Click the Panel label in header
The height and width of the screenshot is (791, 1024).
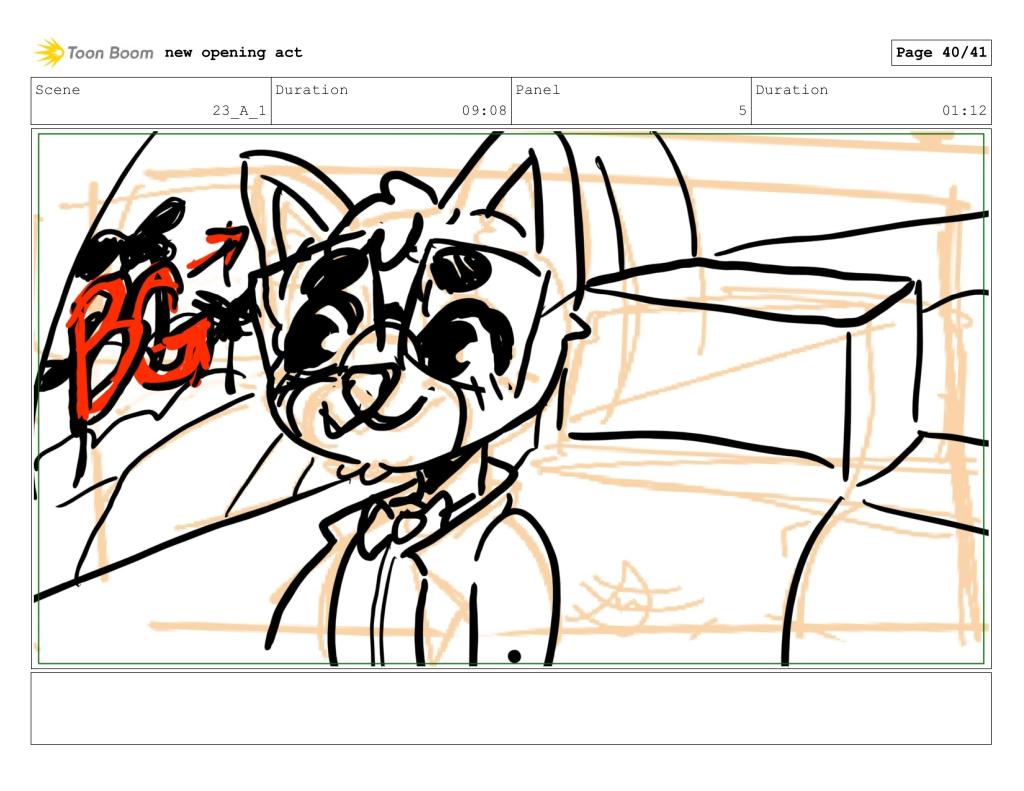pos(537,89)
